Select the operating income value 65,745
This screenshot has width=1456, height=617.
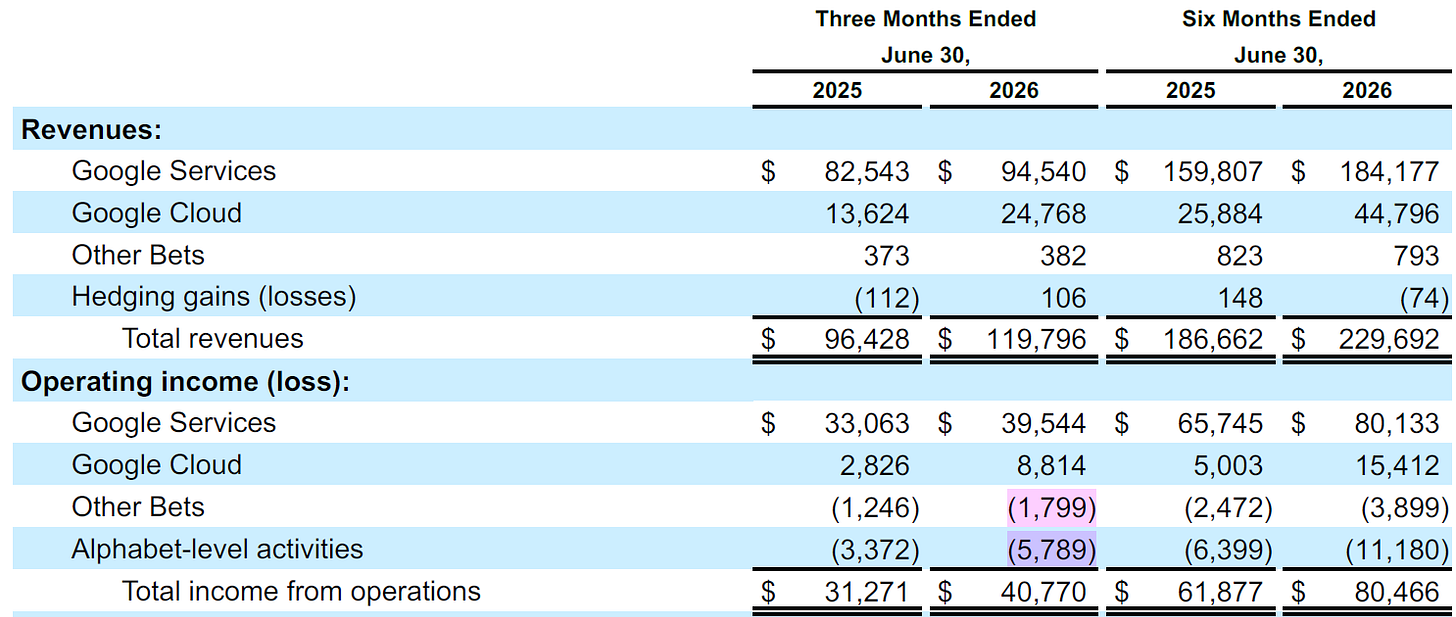[1221, 424]
